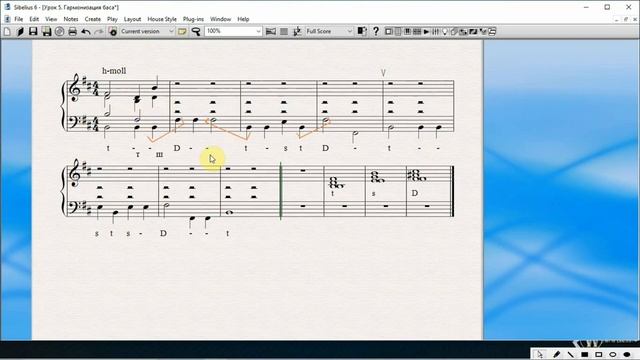Screen dimensions: 640x360
Task: Open the Help menu
Action: (243, 19)
